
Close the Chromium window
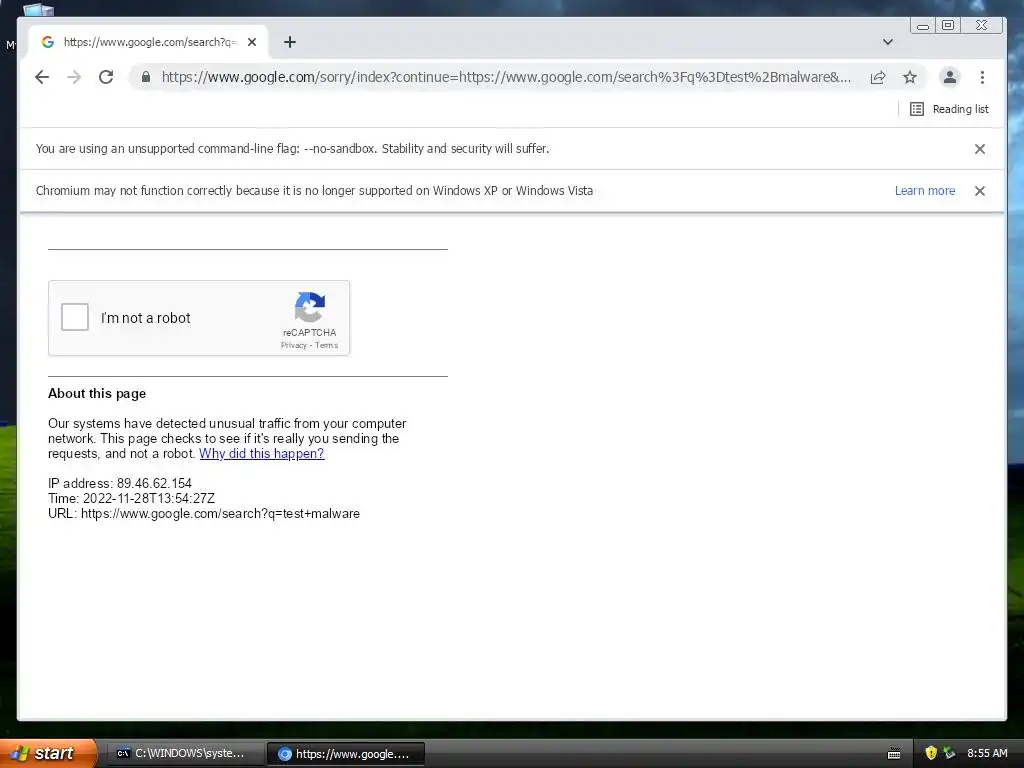coord(981,25)
